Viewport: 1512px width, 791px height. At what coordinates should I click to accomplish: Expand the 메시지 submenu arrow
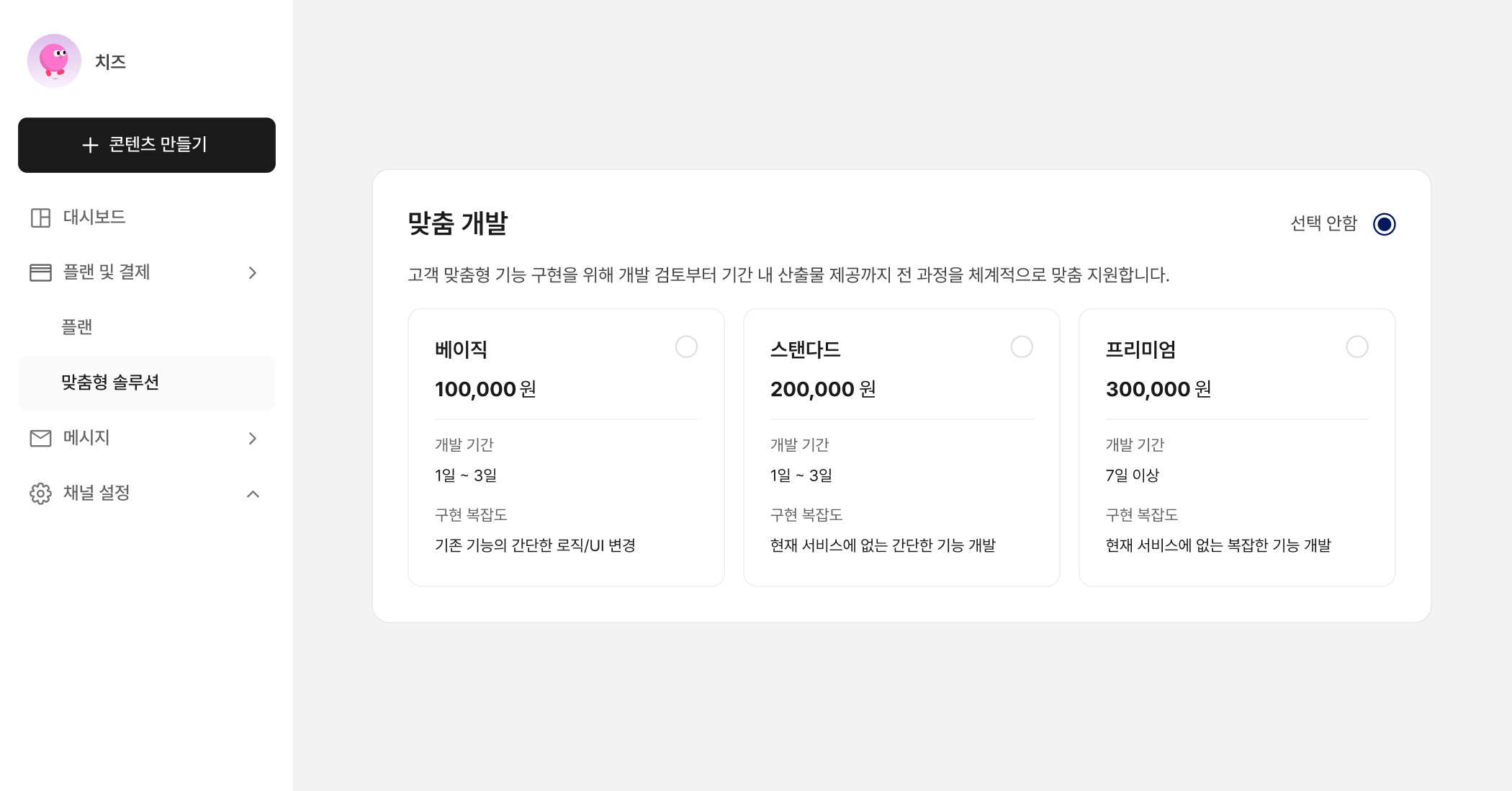[253, 439]
